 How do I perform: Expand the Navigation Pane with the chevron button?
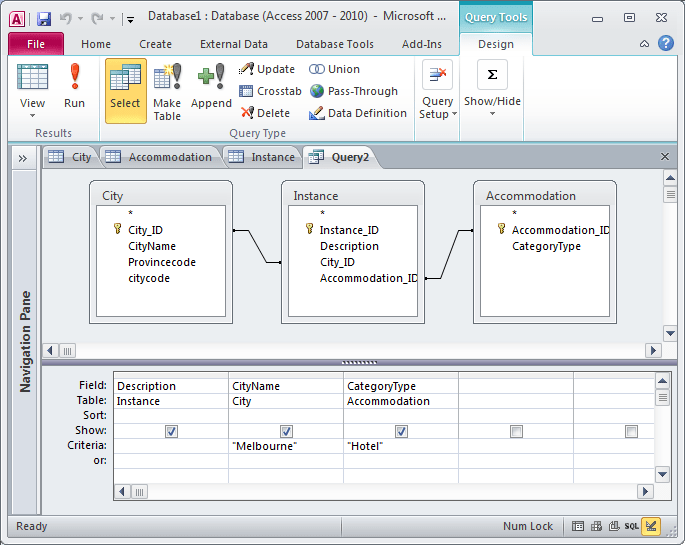click(x=23, y=158)
